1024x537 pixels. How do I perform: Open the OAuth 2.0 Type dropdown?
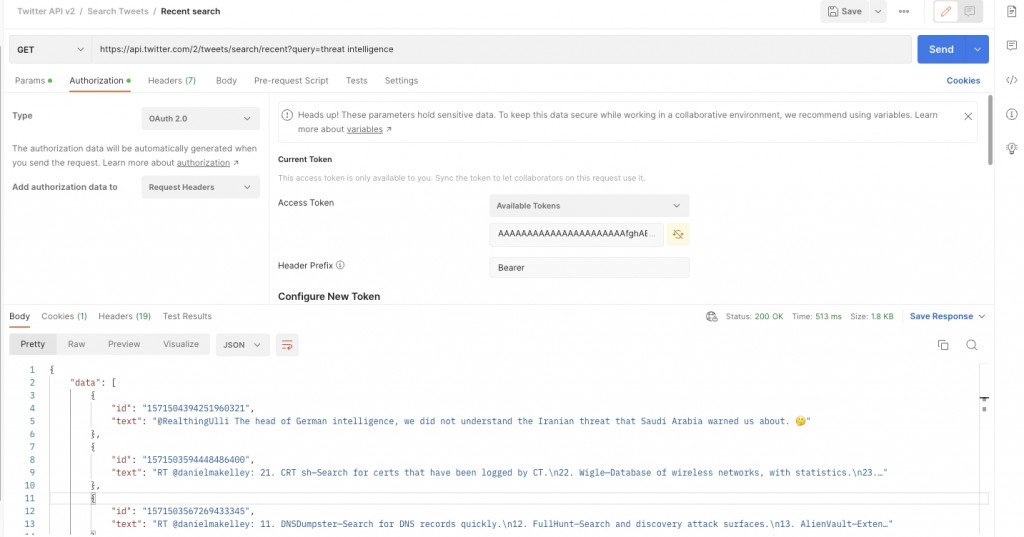coord(200,119)
